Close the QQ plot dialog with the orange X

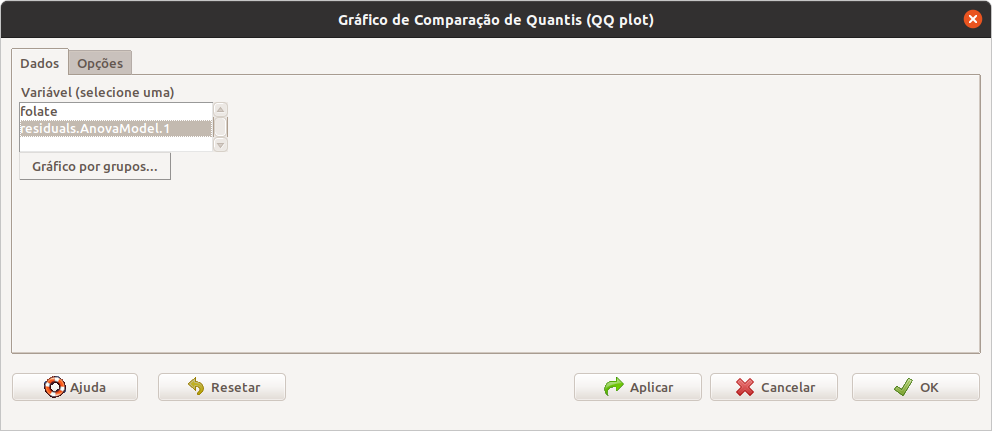click(x=972, y=20)
